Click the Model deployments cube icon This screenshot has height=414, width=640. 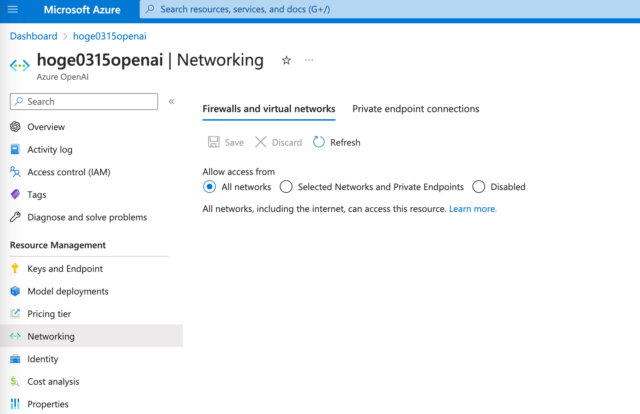[15, 291]
